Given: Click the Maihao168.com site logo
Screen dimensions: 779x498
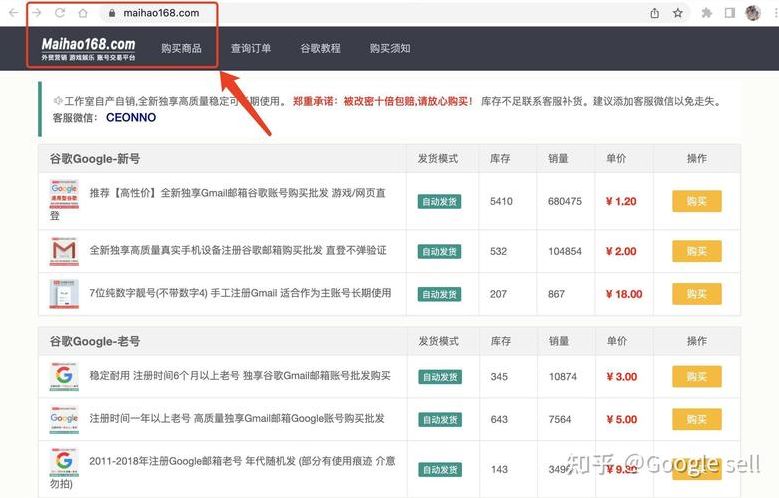Looking at the screenshot, I should point(88,49).
